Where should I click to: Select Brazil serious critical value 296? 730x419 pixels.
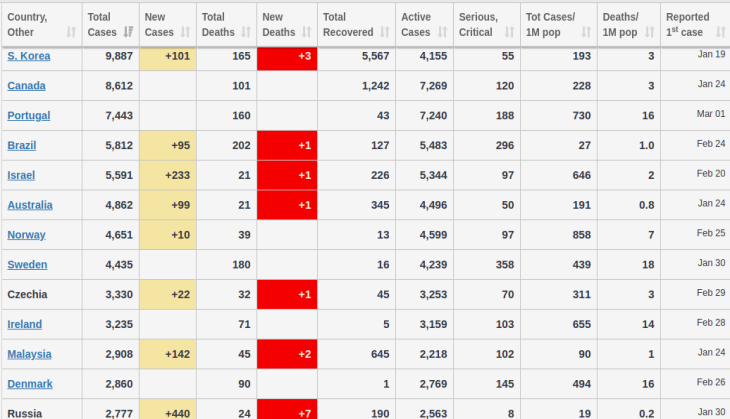[x=505, y=145]
